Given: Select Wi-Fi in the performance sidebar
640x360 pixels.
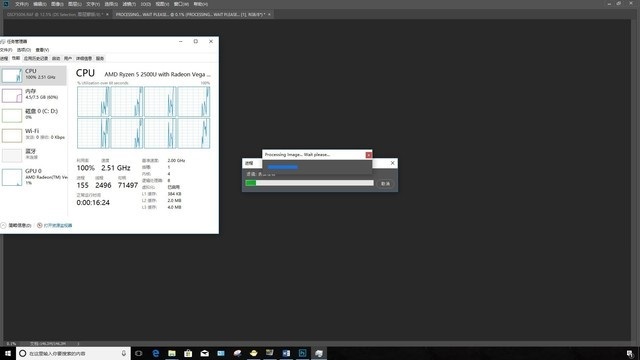Looking at the screenshot, I should [x=33, y=135].
